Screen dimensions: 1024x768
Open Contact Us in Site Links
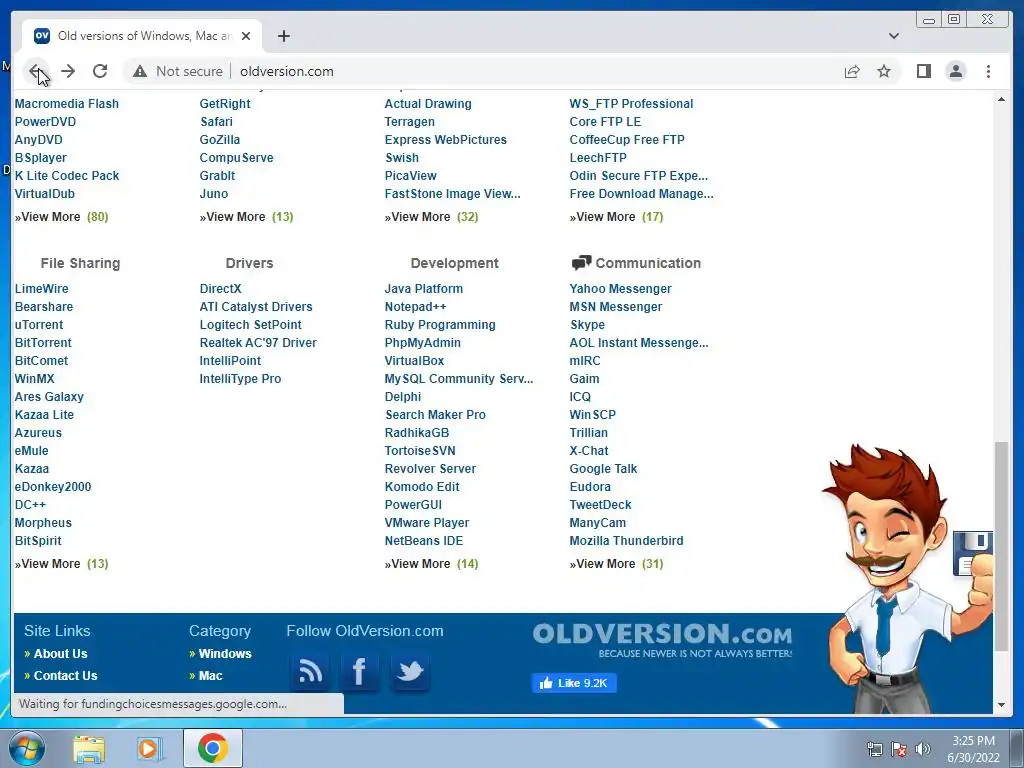(65, 676)
